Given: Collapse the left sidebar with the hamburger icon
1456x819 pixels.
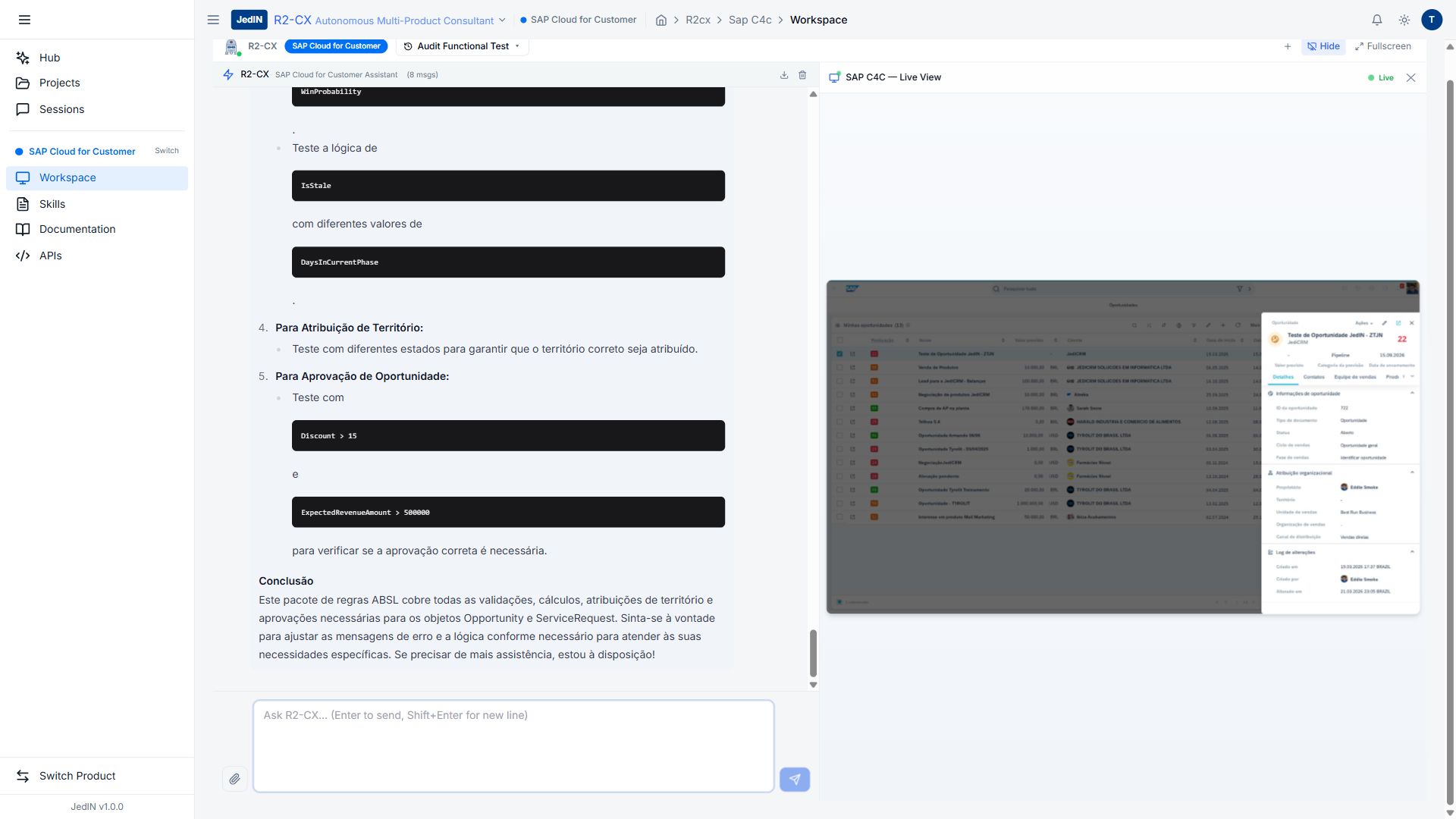Looking at the screenshot, I should [24, 20].
